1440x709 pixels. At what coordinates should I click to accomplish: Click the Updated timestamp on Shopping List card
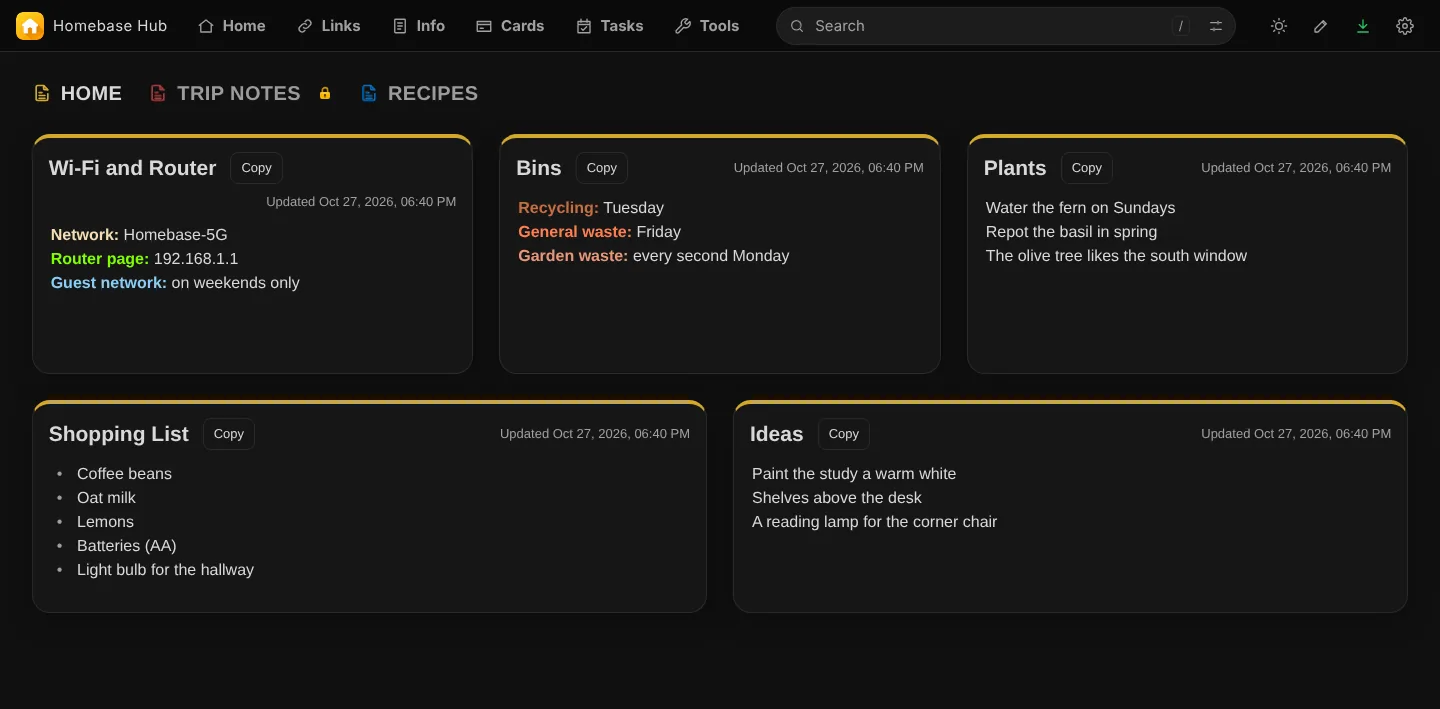pos(595,434)
